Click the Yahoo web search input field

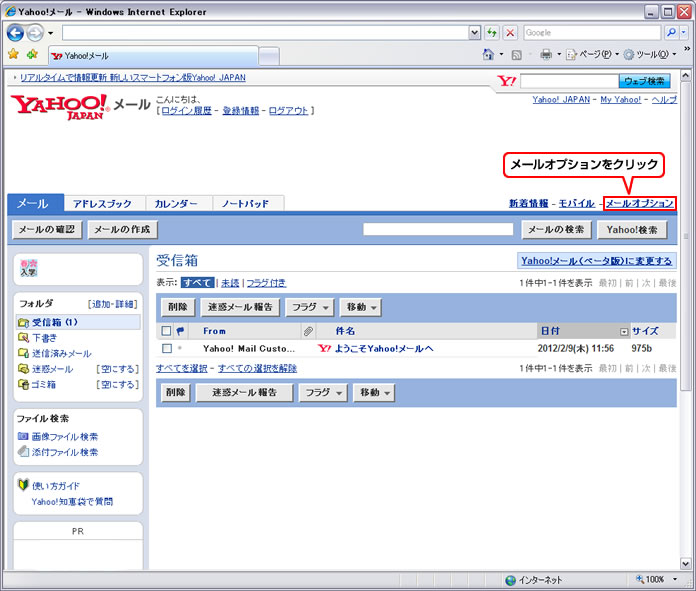[x=569, y=81]
